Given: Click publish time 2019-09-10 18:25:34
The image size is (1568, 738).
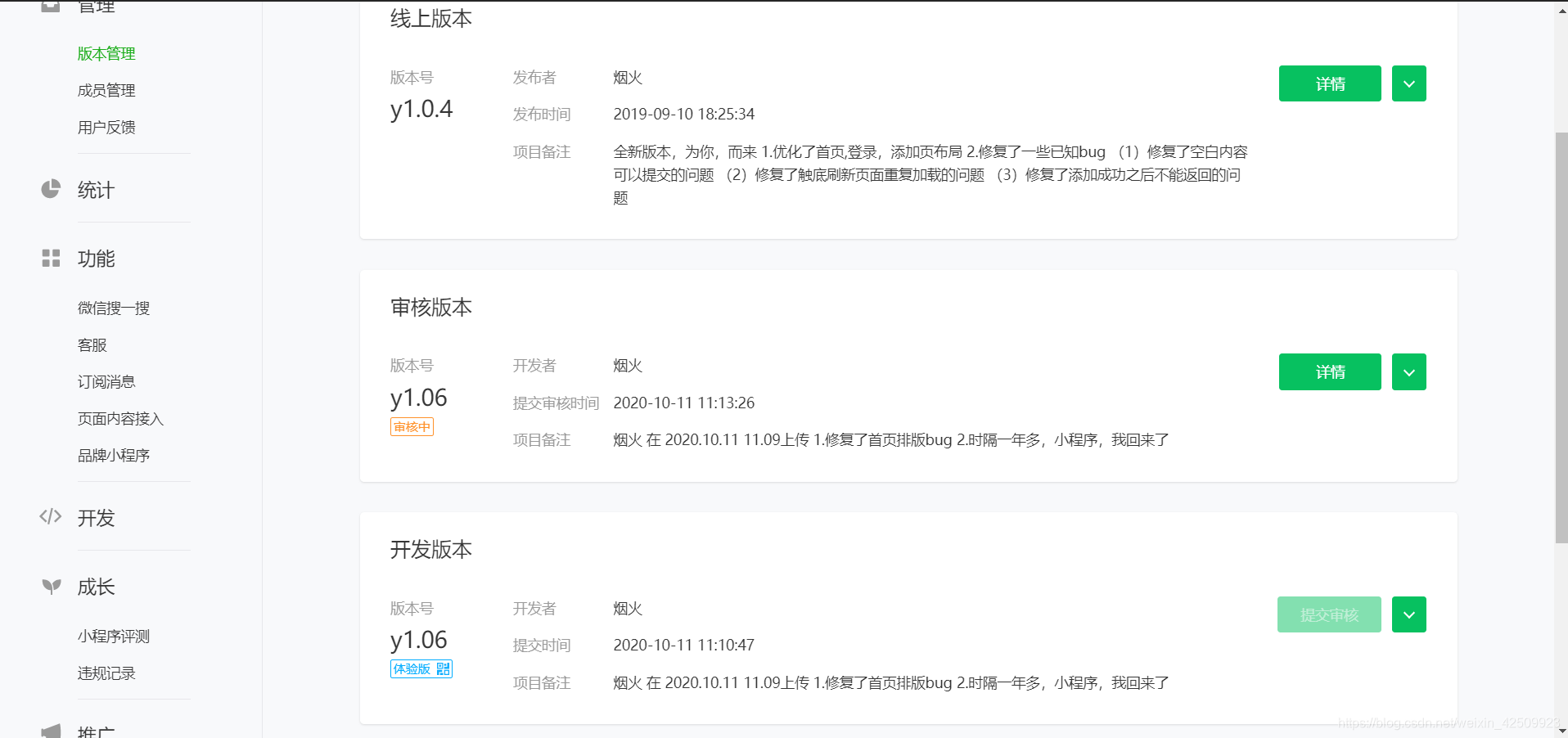Looking at the screenshot, I should pos(684,114).
